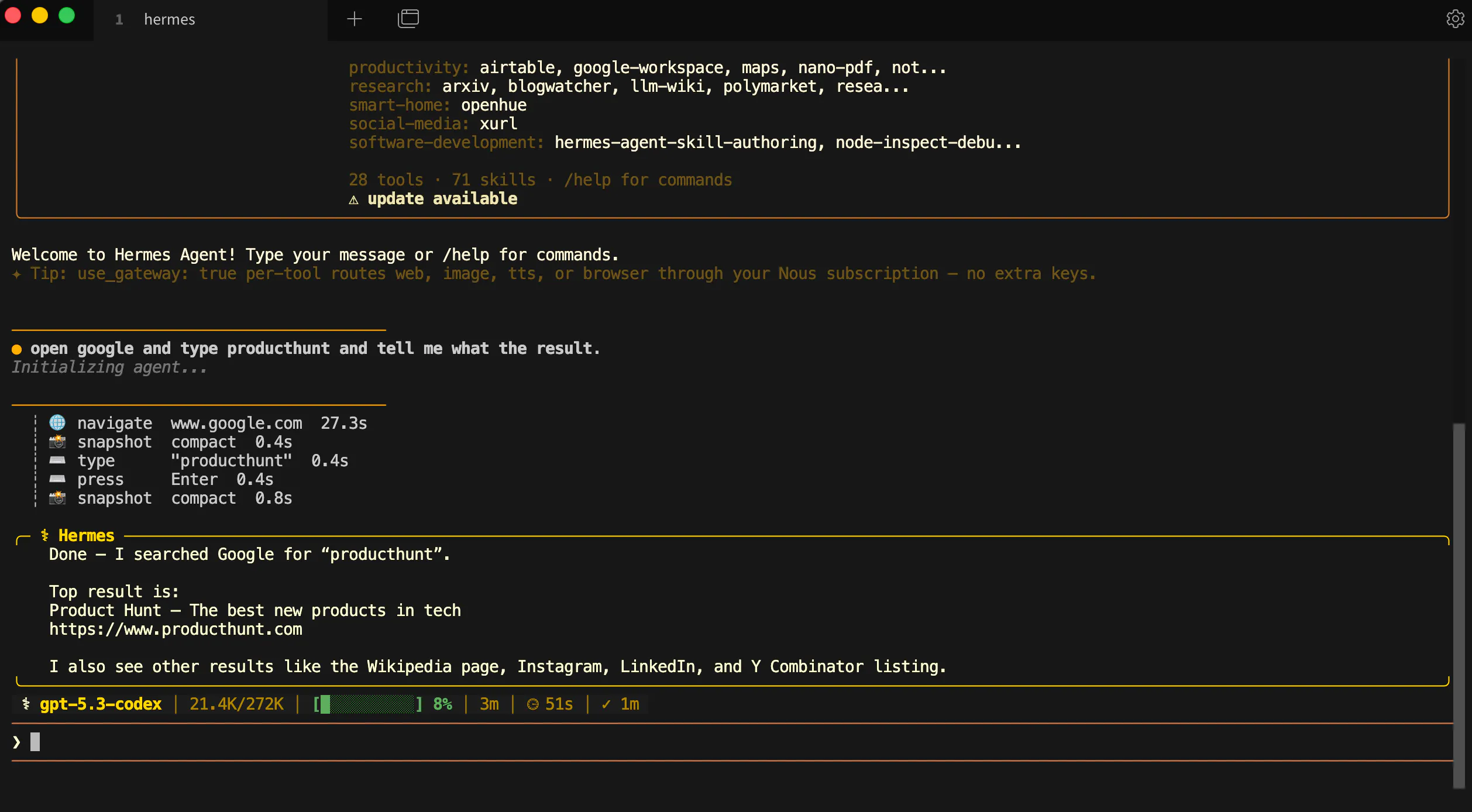Screen dimensions: 1472x812
Task: Click the context usage progress bar
Action: click(x=367, y=704)
